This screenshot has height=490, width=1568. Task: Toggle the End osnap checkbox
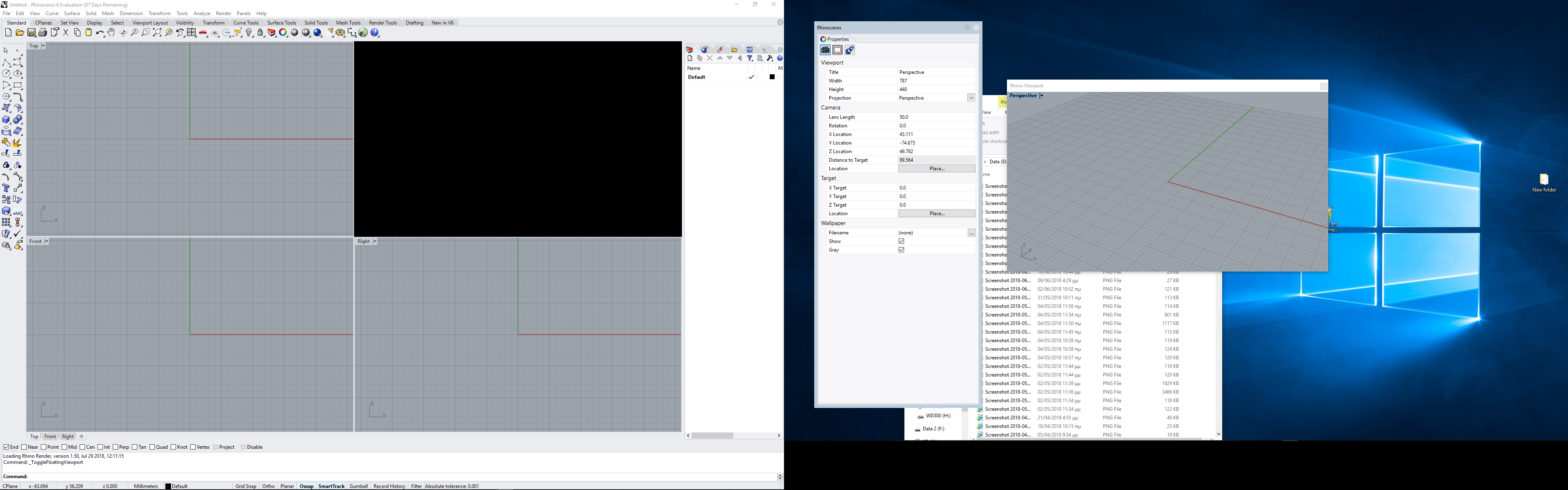[6, 447]
